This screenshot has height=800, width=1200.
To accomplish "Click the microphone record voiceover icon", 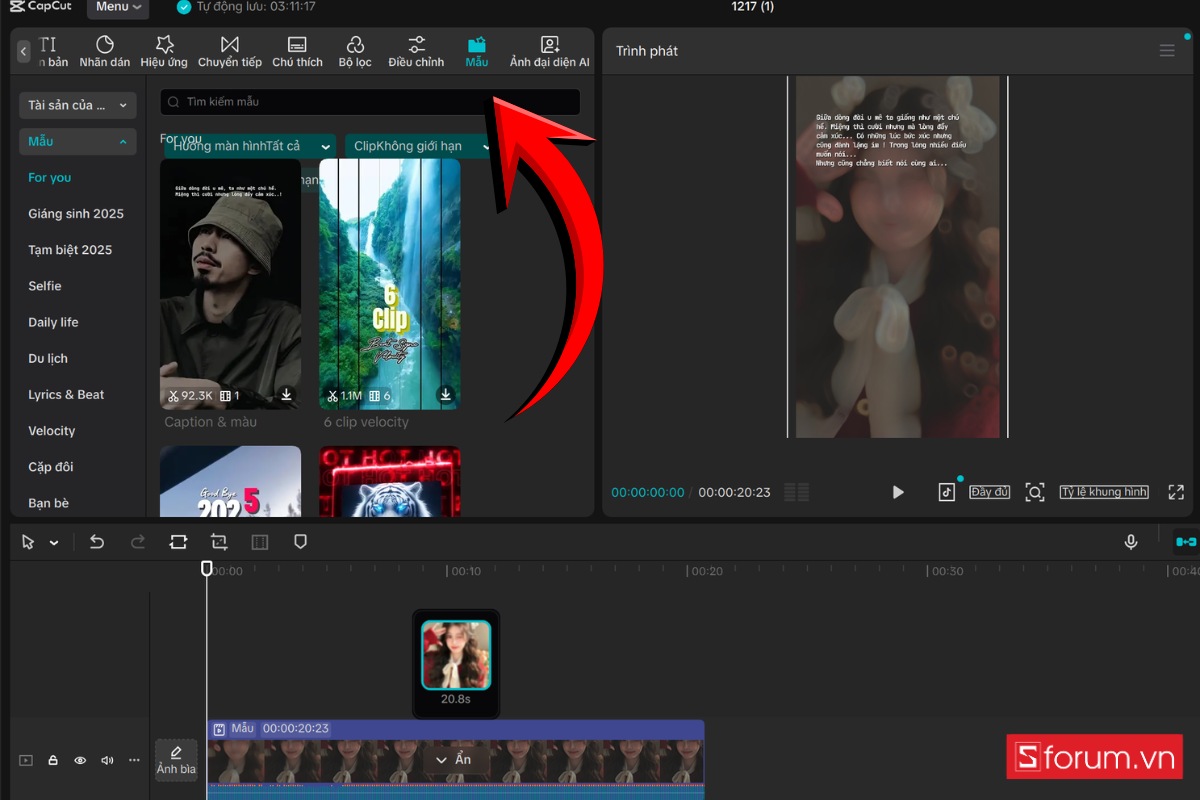I will point(1131,542).
